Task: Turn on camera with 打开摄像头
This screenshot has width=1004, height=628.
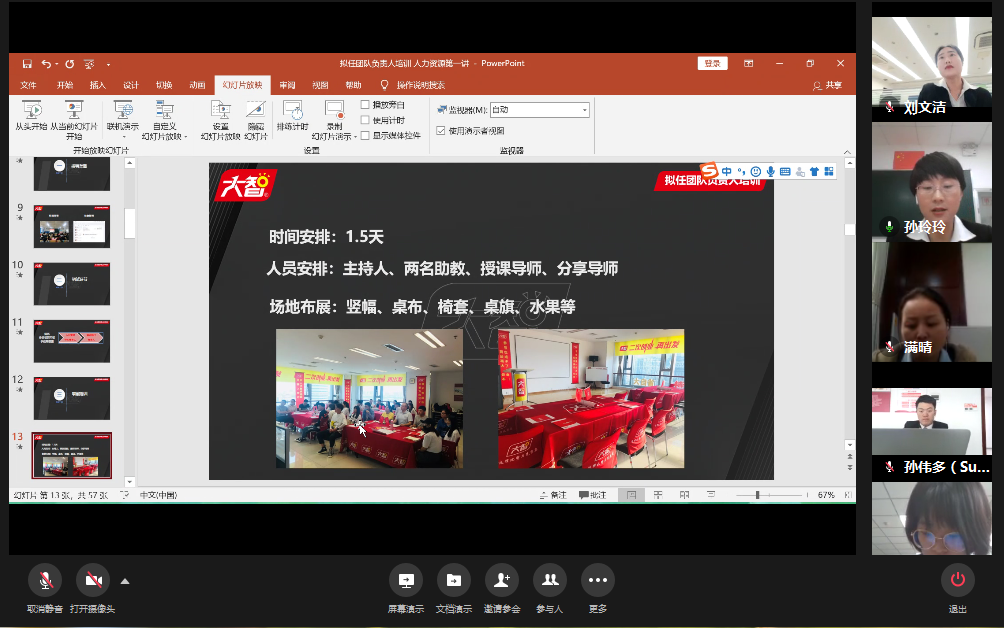Action: [x=92, y=580]
